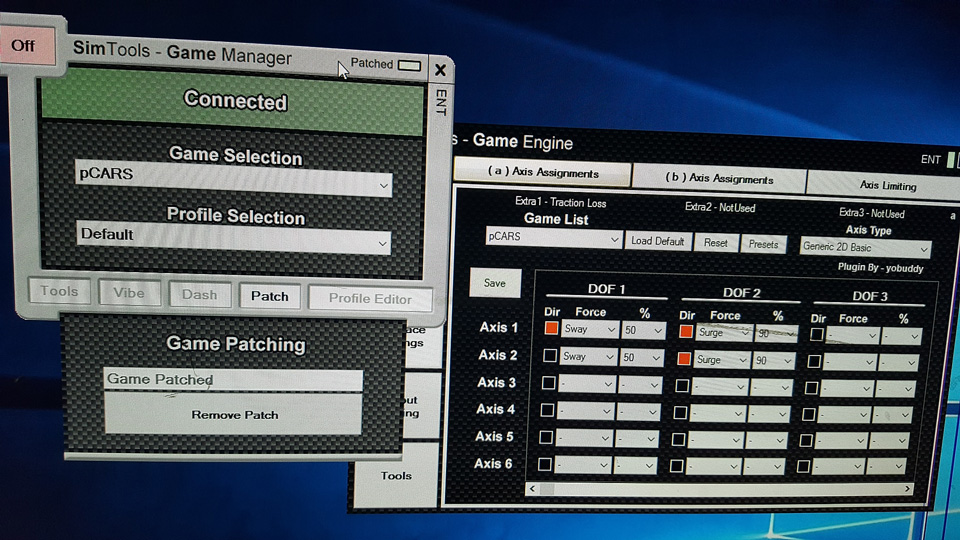Toggle Axis 3 DOF 2 Dir checkbox
The image size is (960, 540).
tap(681, 386)
